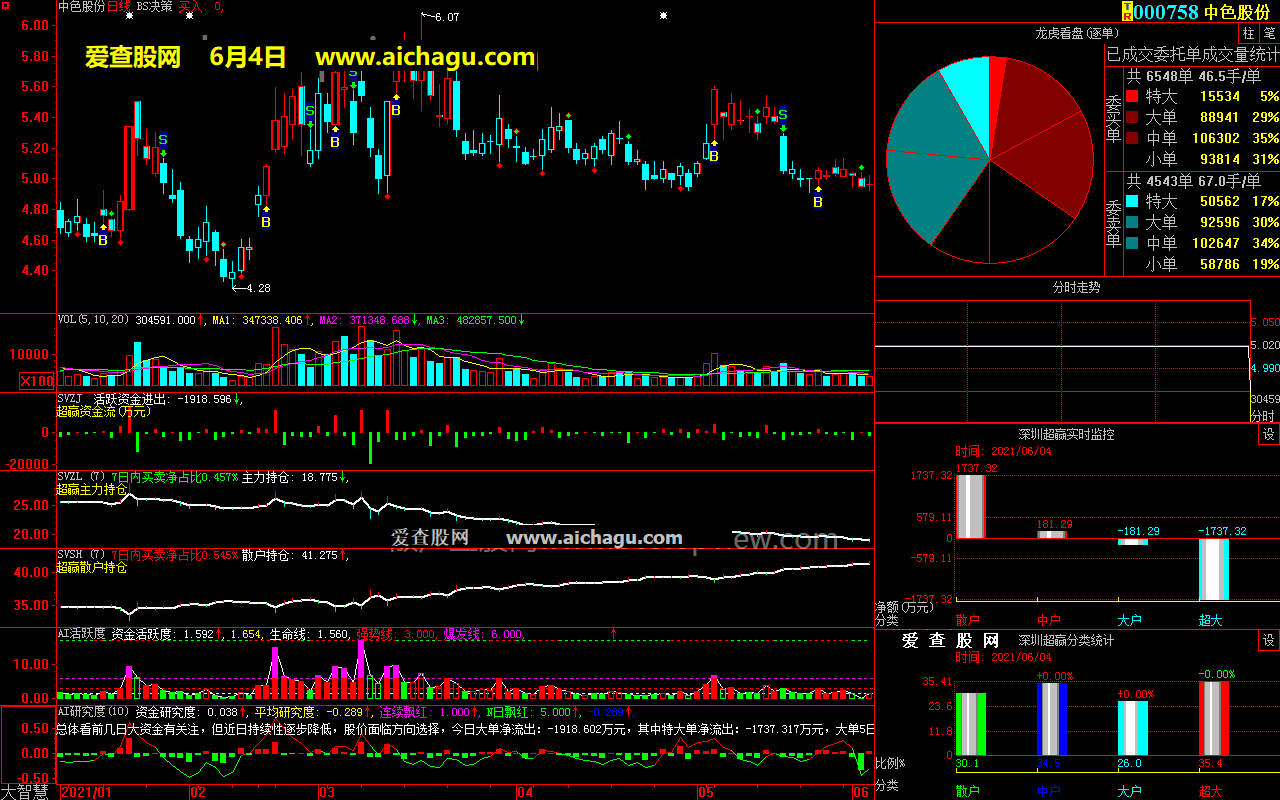Click the red 超大 bar in 分类统计
The width and height of the screenshot is (1280, 800).
pos(1214,718)
